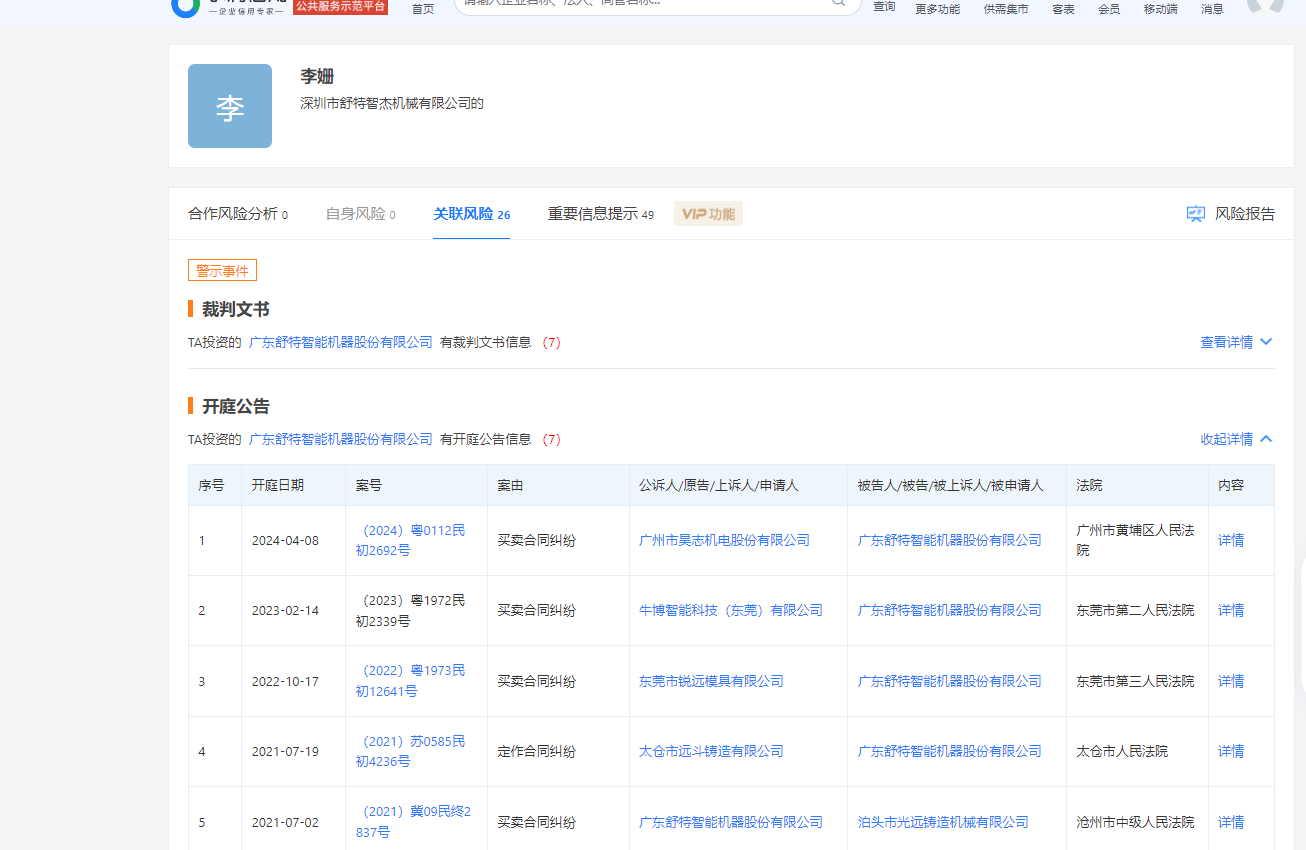1306x850 pixels.
Task: Select the 东莞市第二人民法院 cell
Action: pos(1135,610)
